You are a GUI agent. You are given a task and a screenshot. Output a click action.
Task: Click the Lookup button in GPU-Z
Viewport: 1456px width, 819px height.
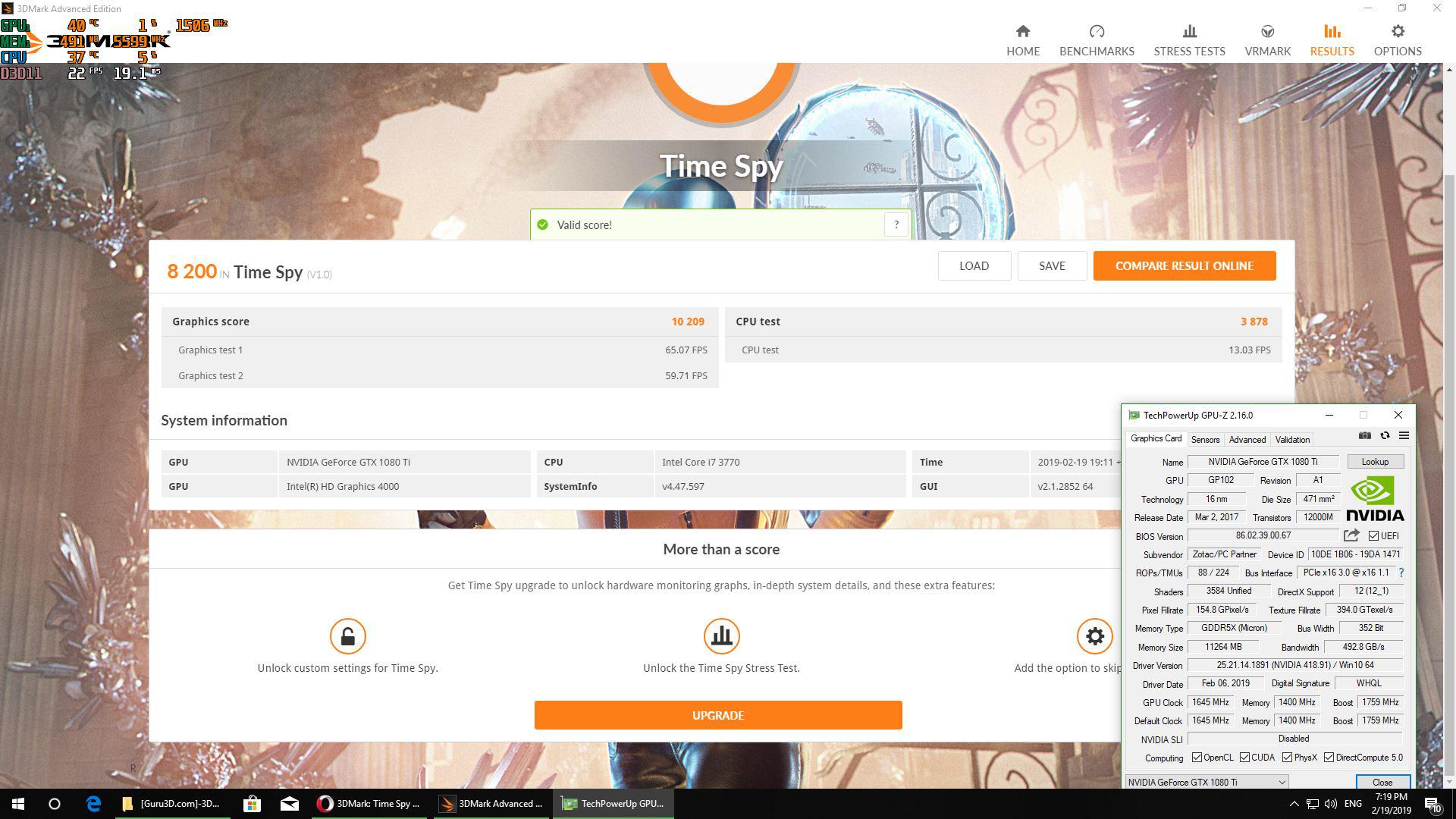(1375, 462)
